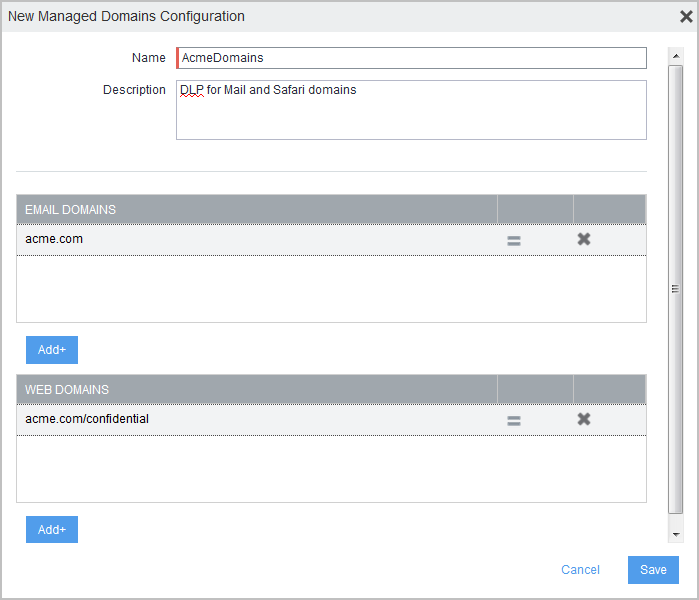Image resolution: width=699 pixels, height=600 pixels.
Task: Click the Name field containing AcmeDomains
Action: pos(411,58)
